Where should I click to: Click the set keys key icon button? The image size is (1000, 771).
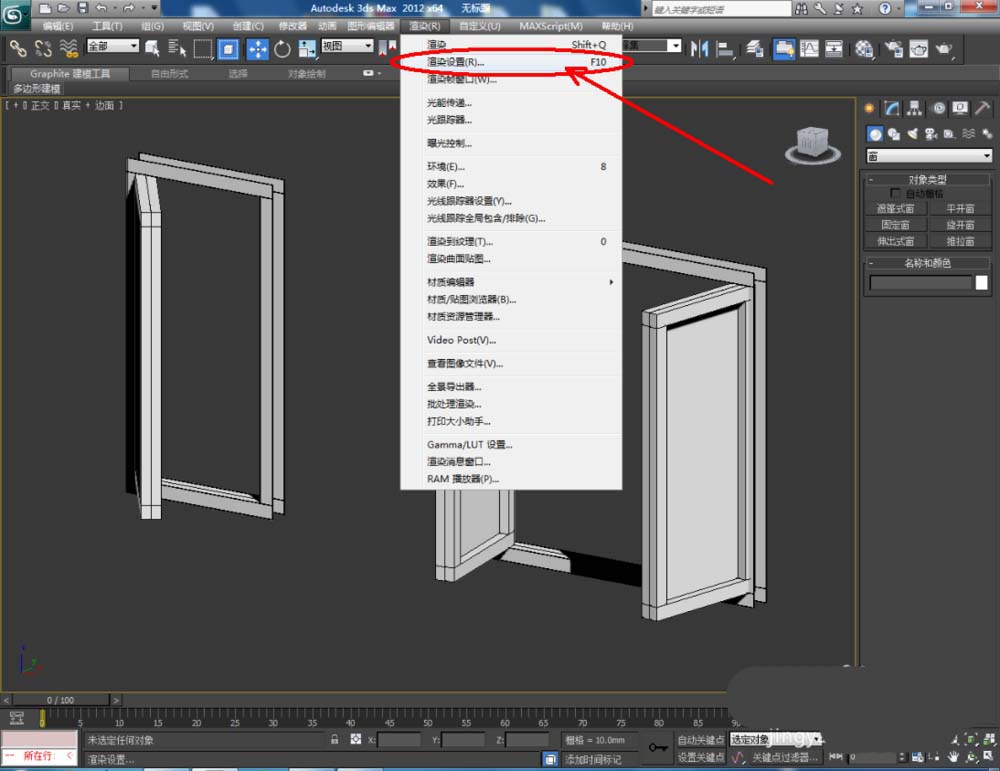pos(658,747)
